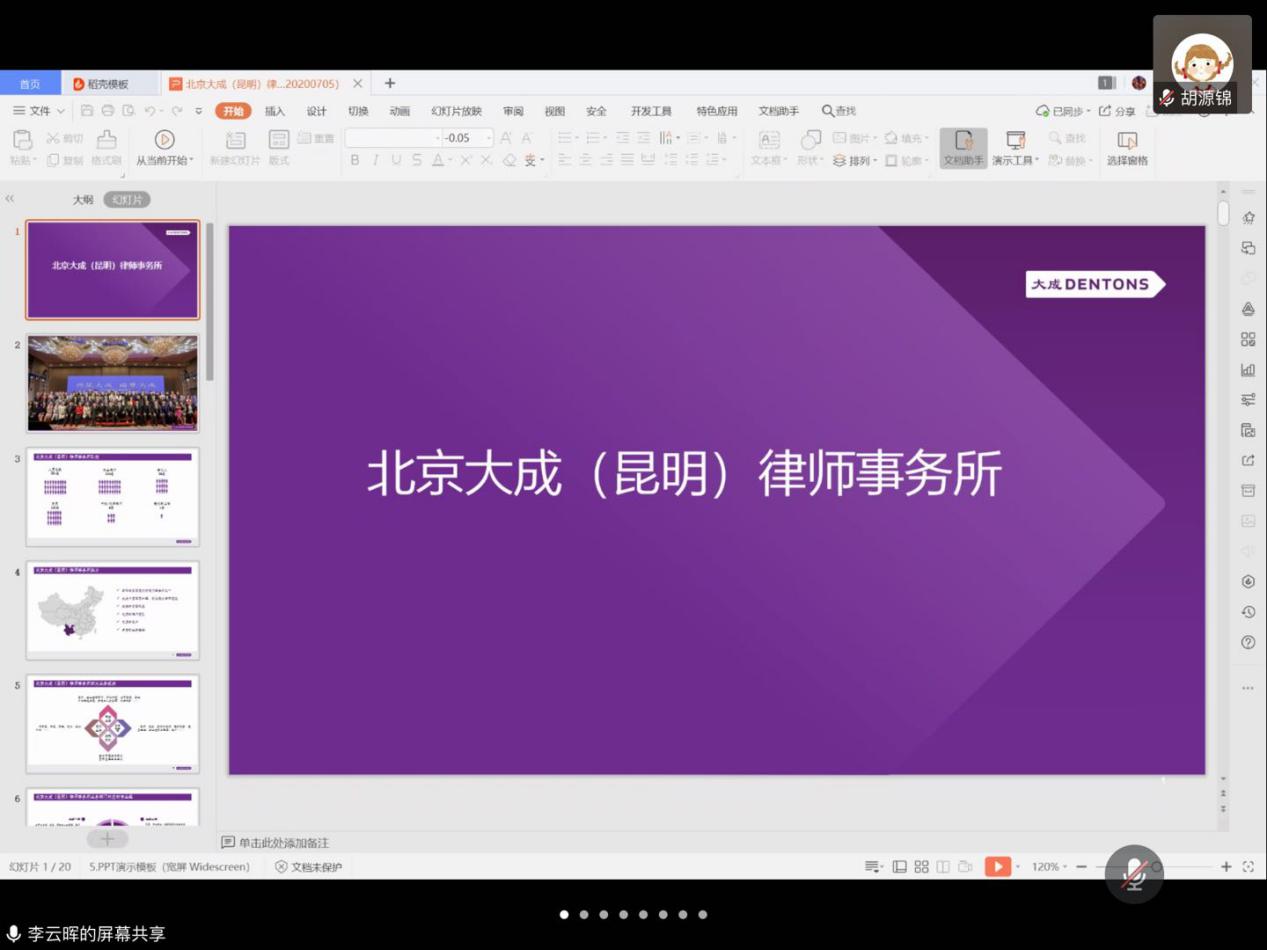This screenshot has width=1267, height=950.
Task: Select the 开始 ribbon tab
Action: [234, 111]
